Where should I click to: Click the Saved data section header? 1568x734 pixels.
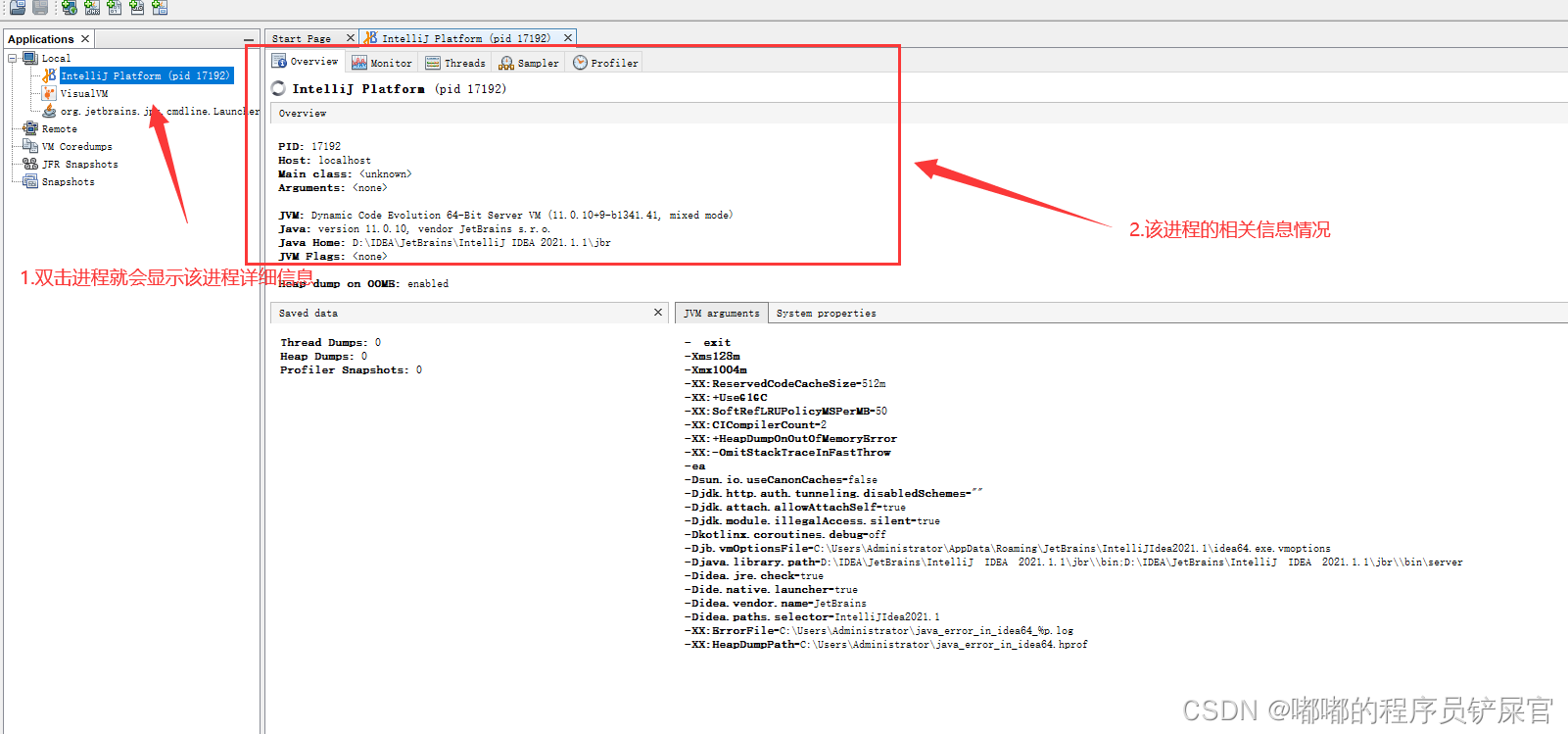coord(469,314)
